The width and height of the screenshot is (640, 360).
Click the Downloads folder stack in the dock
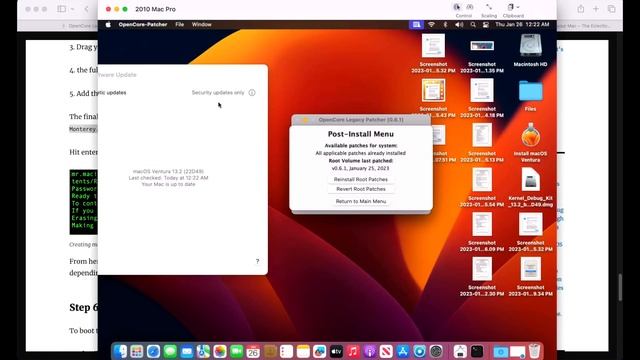coord(500,351)
